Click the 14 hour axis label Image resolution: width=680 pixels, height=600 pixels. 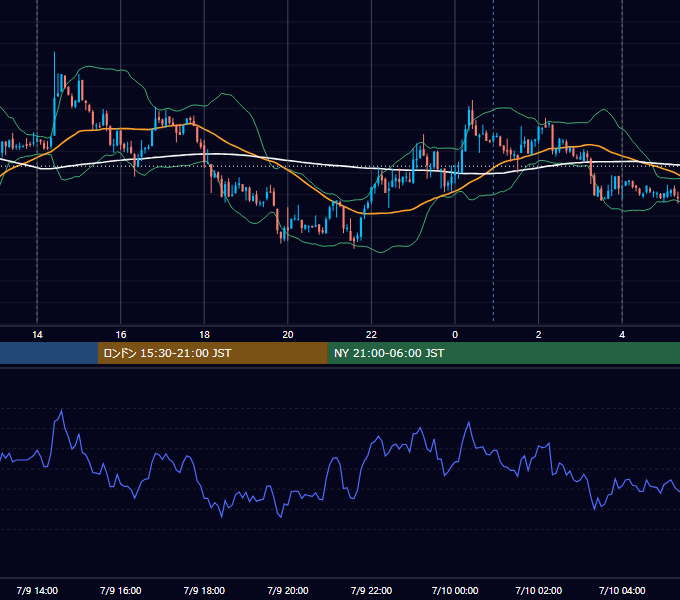tap(37, 335)
